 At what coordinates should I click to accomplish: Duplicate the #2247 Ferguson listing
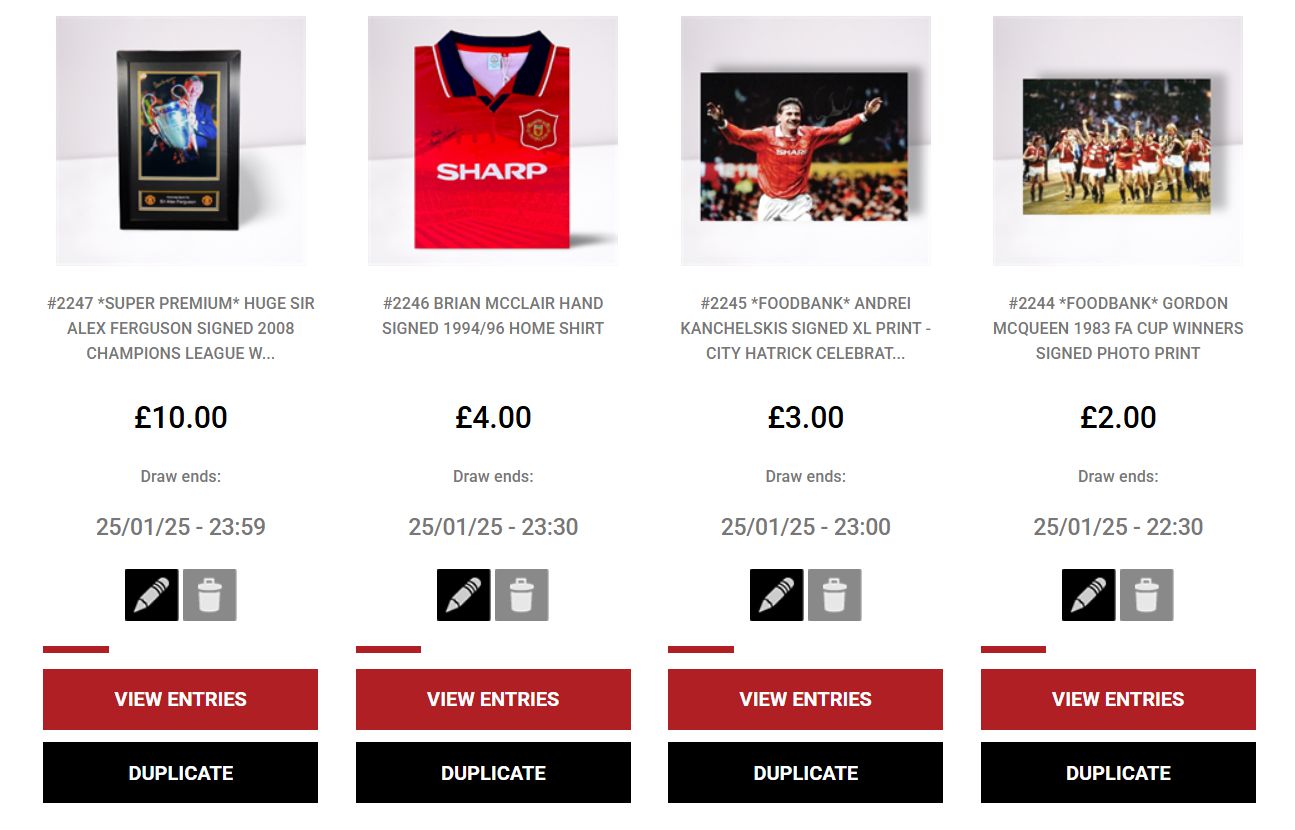pyautogui.click(x=180, y=772)
